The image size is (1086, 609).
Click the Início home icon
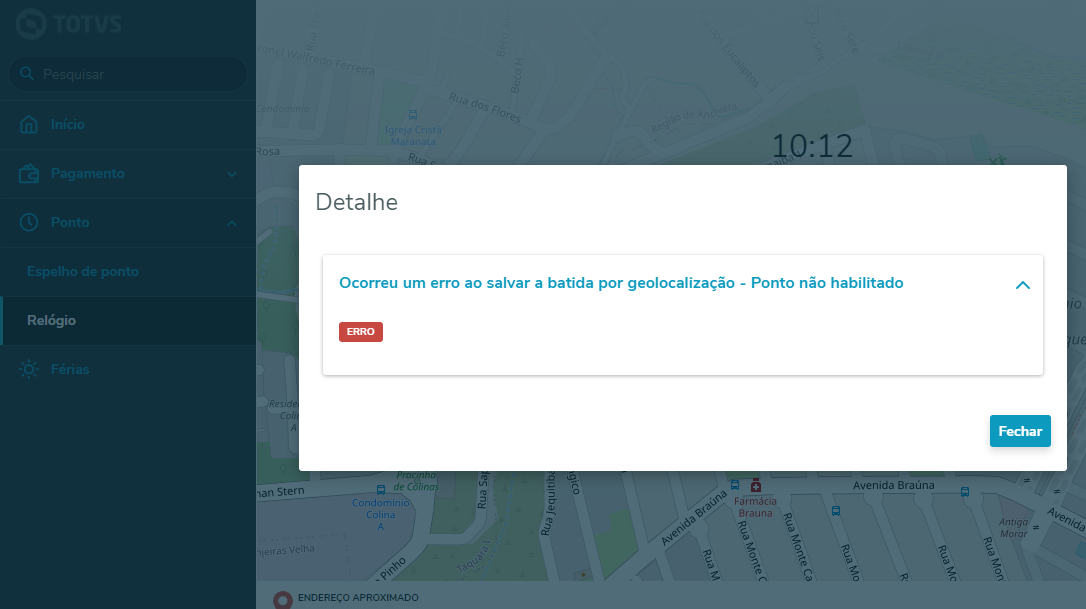point(28,125)
